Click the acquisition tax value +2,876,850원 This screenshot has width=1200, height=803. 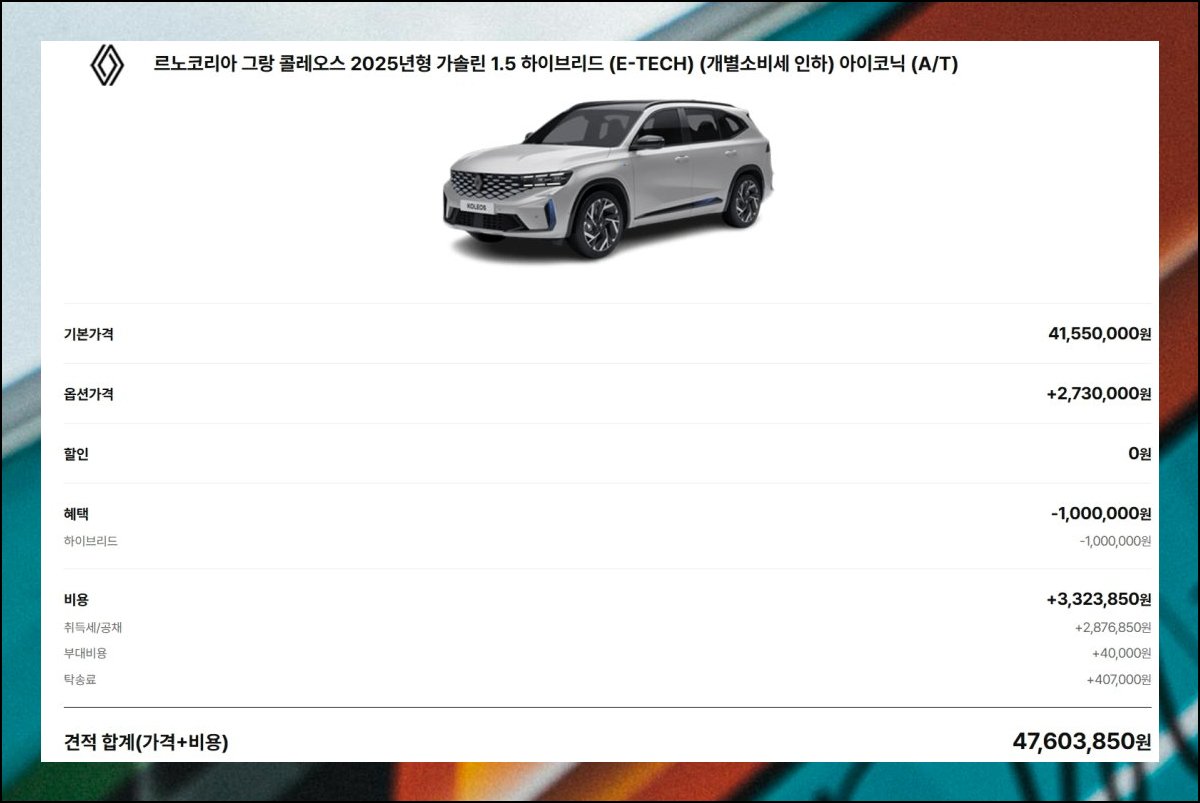tap(1113, 628)
